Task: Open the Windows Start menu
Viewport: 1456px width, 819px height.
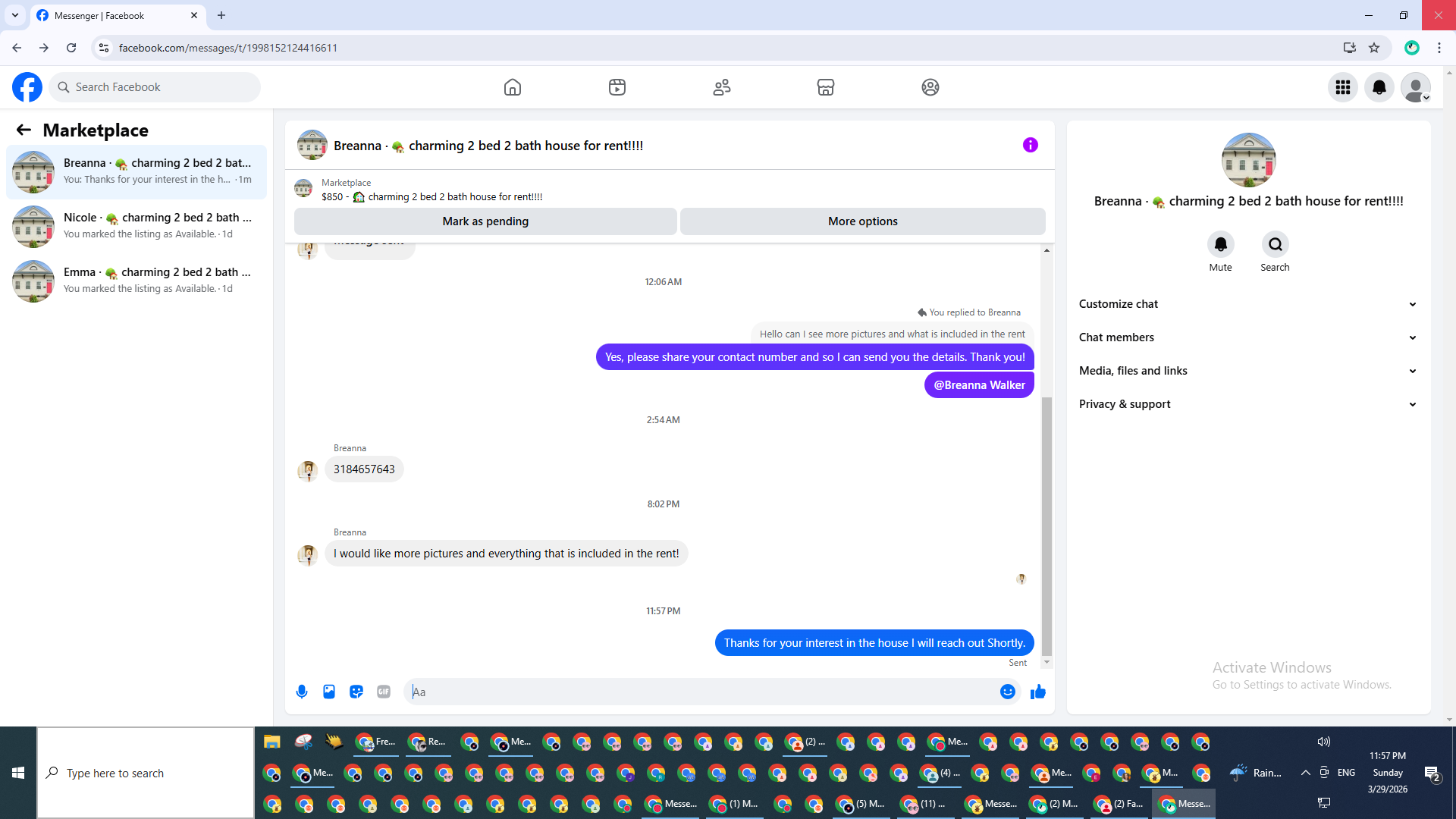Action: click(x=18, y=773)
